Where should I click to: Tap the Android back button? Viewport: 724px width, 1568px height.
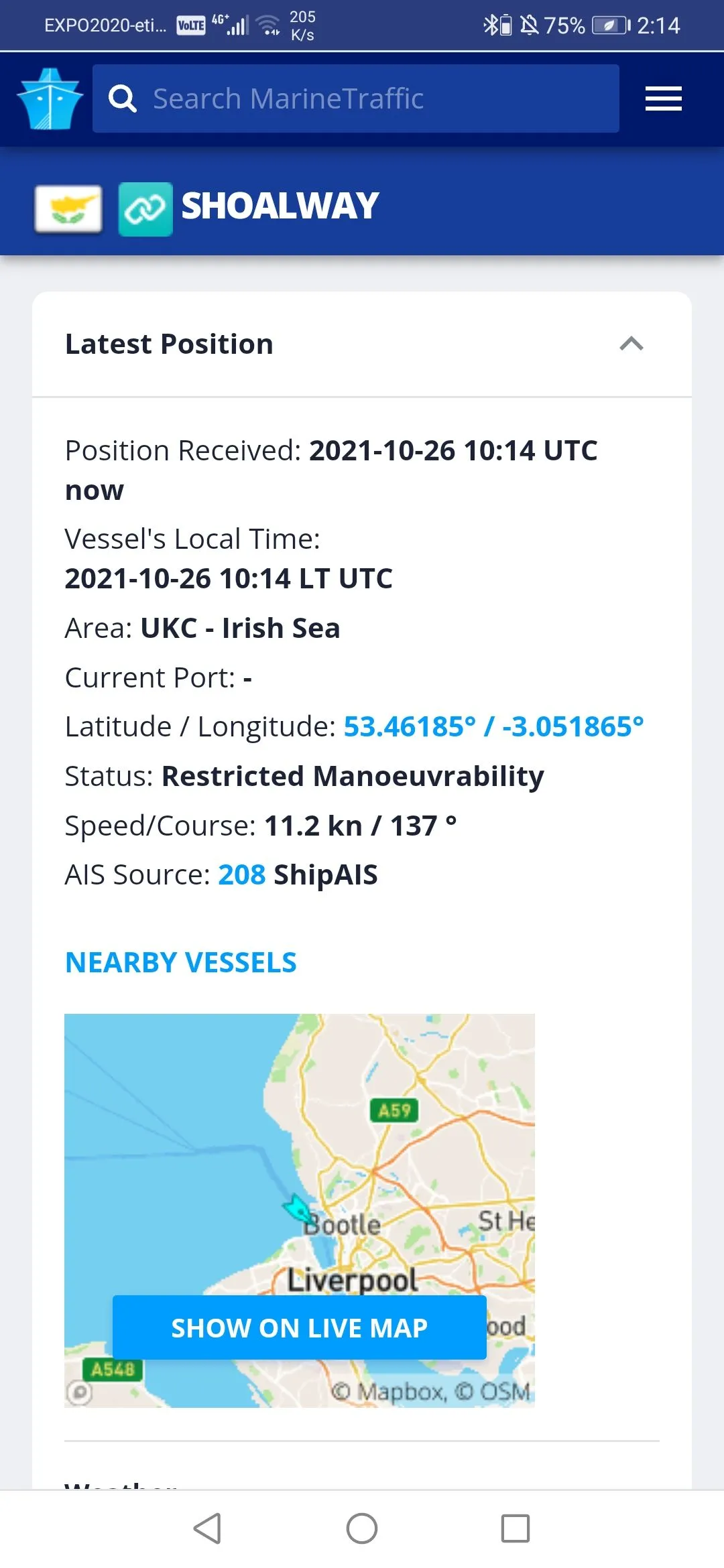pyautogui.click(x=208, y=1528)
